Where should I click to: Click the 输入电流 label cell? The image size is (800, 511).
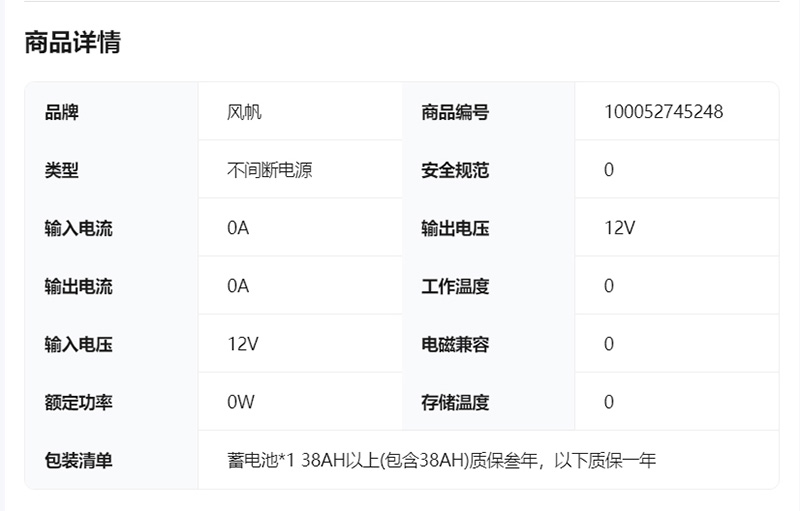[78, 228]
